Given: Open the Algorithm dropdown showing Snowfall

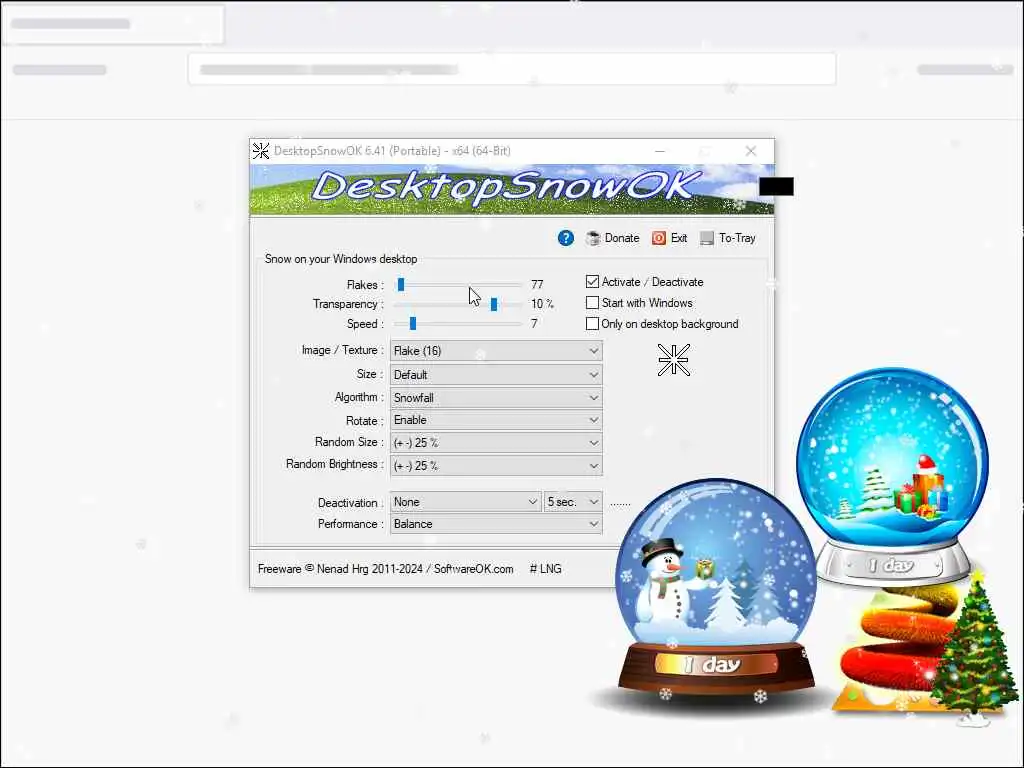Looking at the screenshot, I should point(496,398).
